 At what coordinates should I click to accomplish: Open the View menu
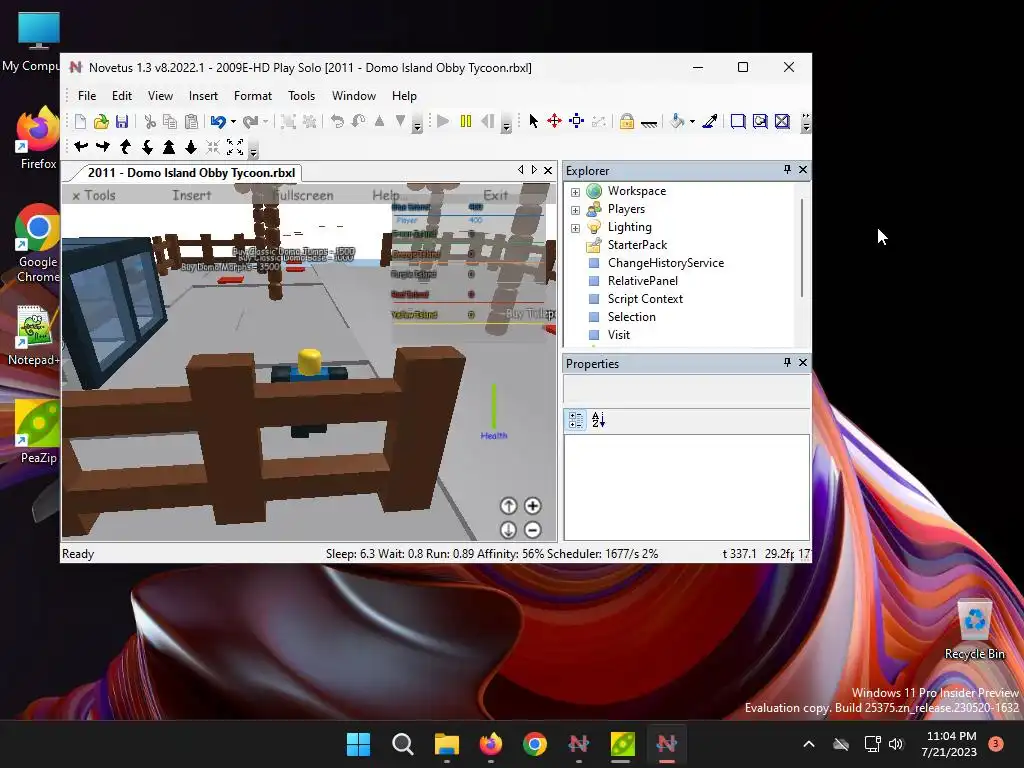(x=160, y=96)
